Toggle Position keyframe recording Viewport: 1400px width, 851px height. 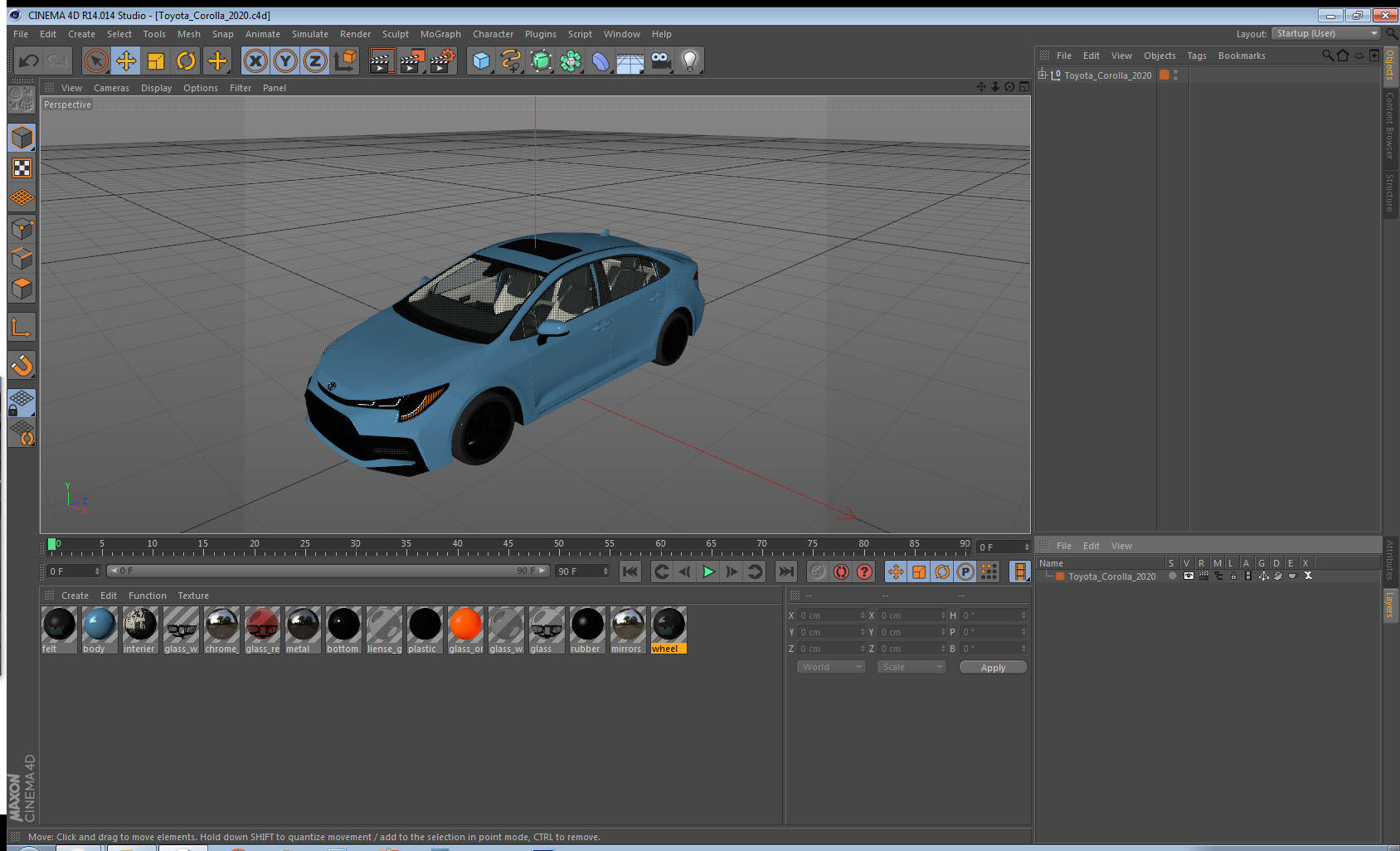[896, 571]
